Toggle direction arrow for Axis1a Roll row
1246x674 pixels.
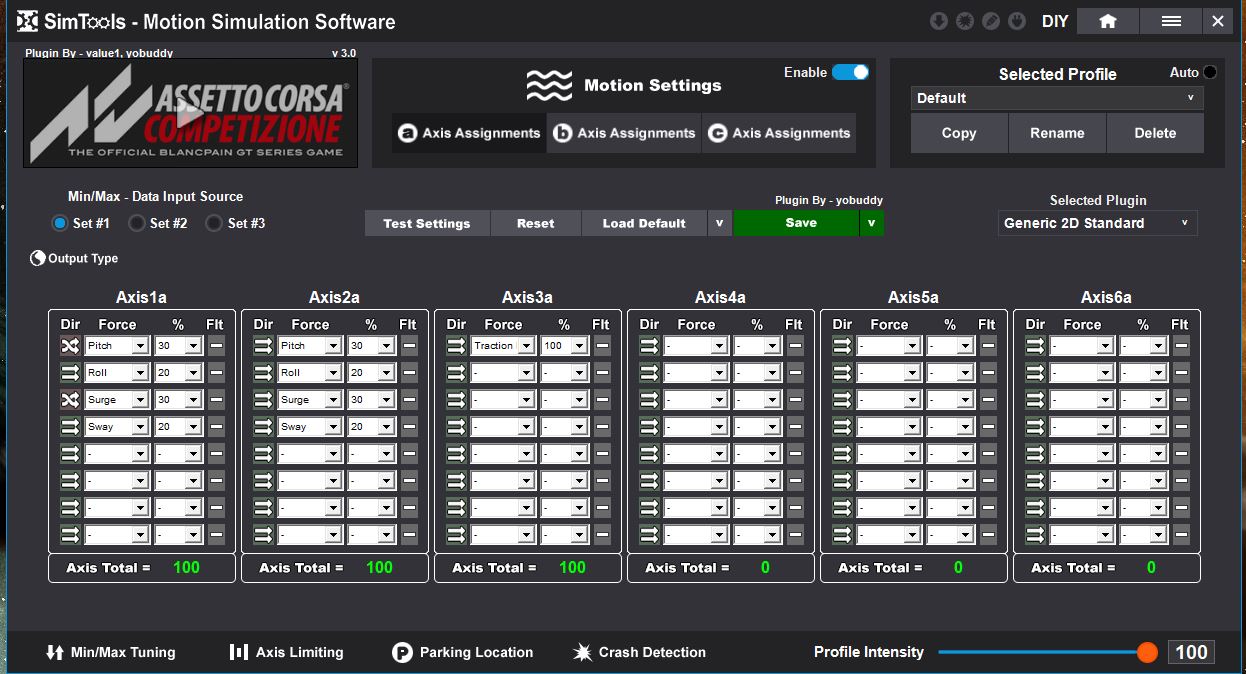pos(69,372)
